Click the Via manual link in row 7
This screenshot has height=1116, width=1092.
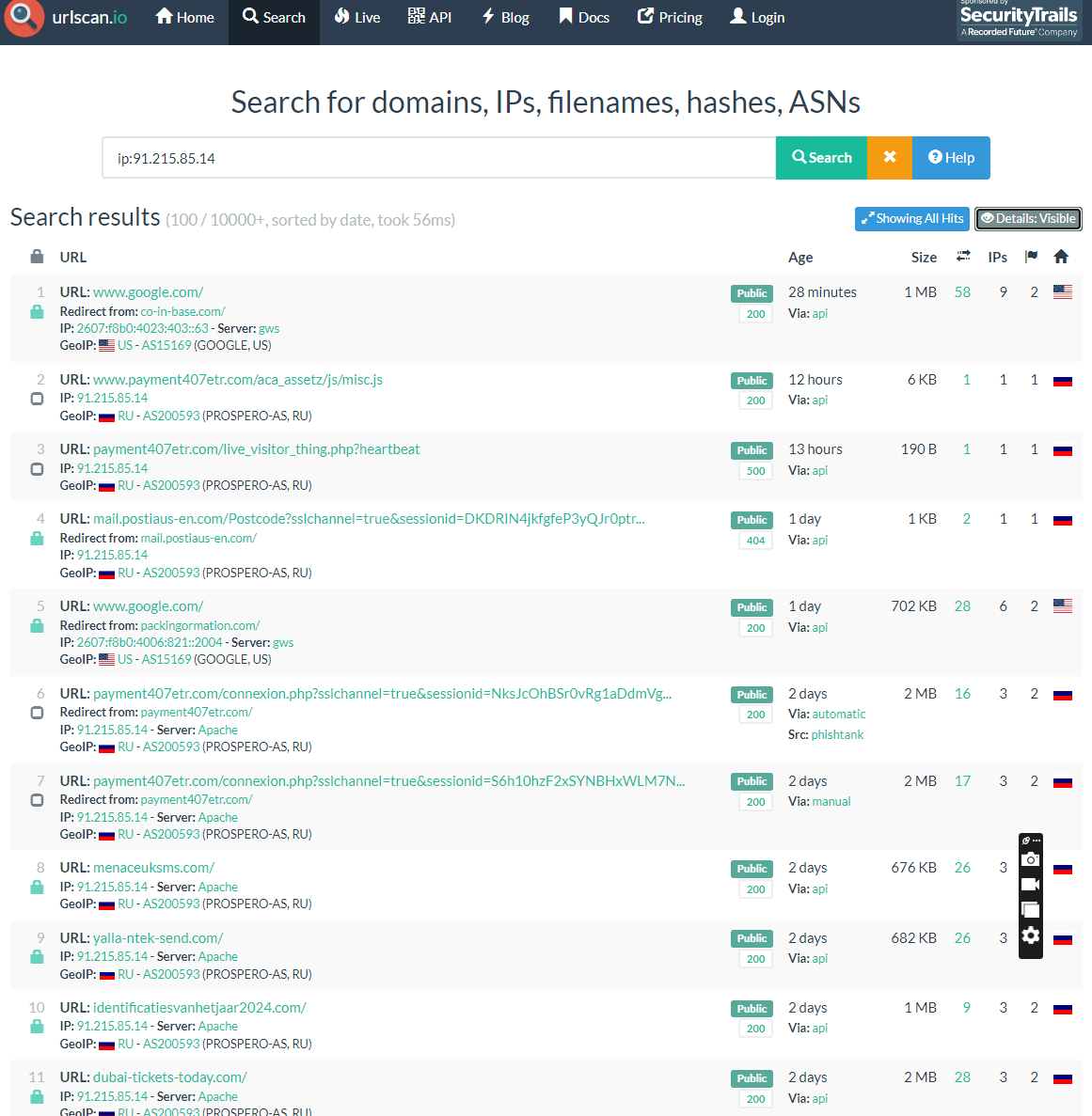[831, 802]
